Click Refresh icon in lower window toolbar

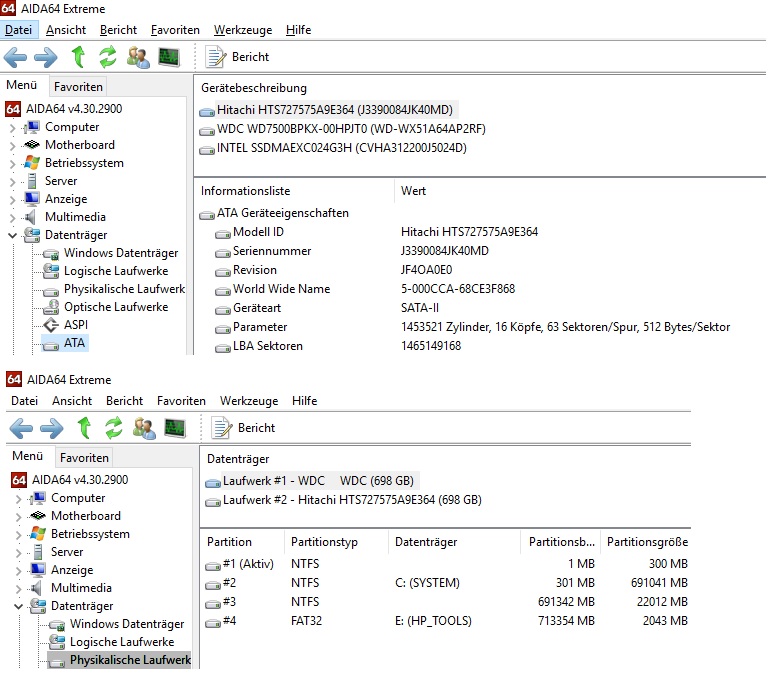[114, 428]
